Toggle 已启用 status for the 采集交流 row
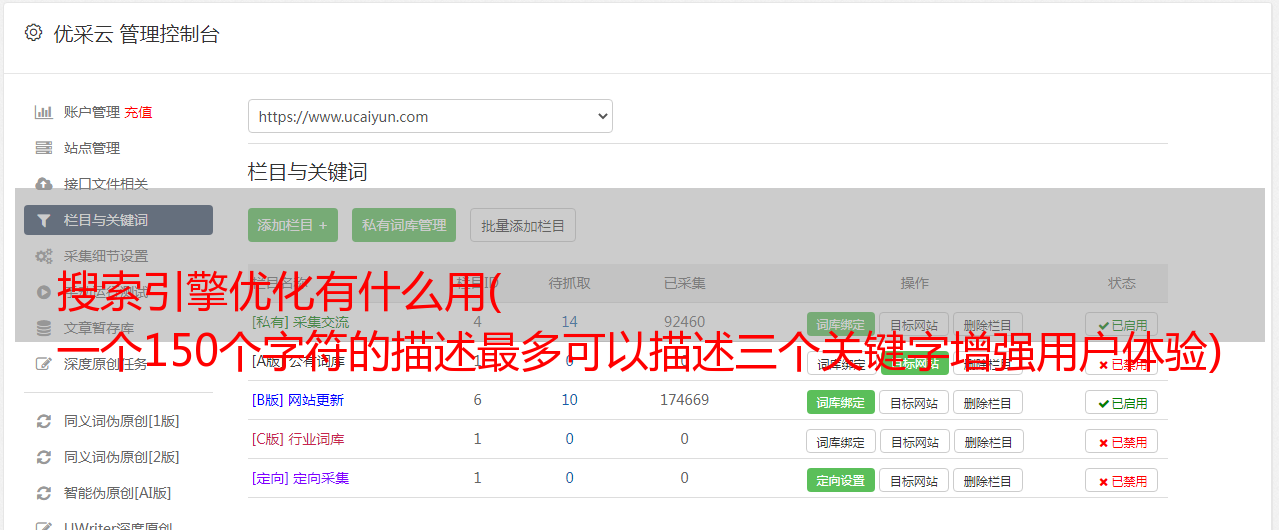The height and width of the screenshot is (530, 1279). coord(1122,324)
